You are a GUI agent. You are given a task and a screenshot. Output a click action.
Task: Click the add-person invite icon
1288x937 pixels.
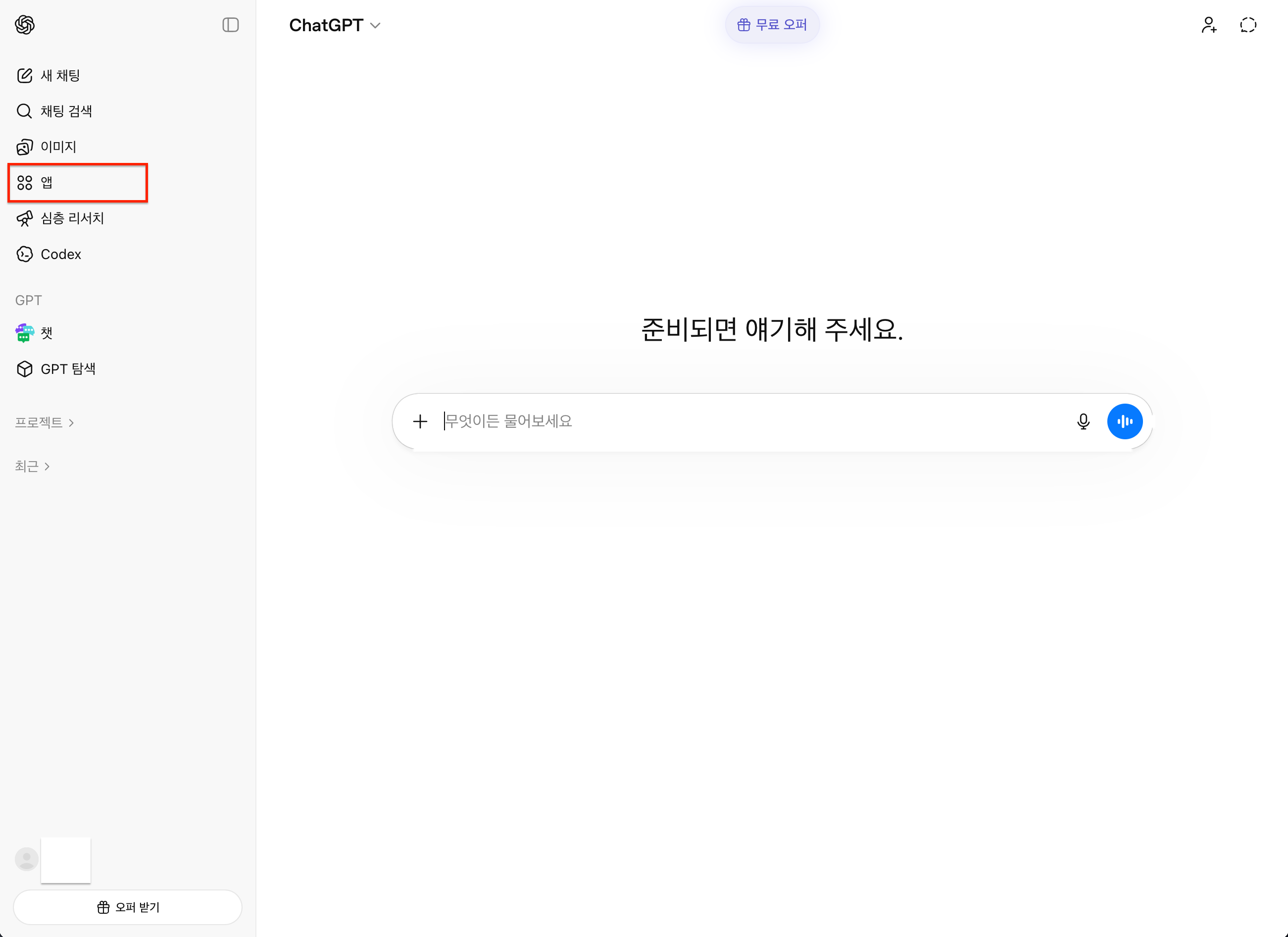point(1208,25)
